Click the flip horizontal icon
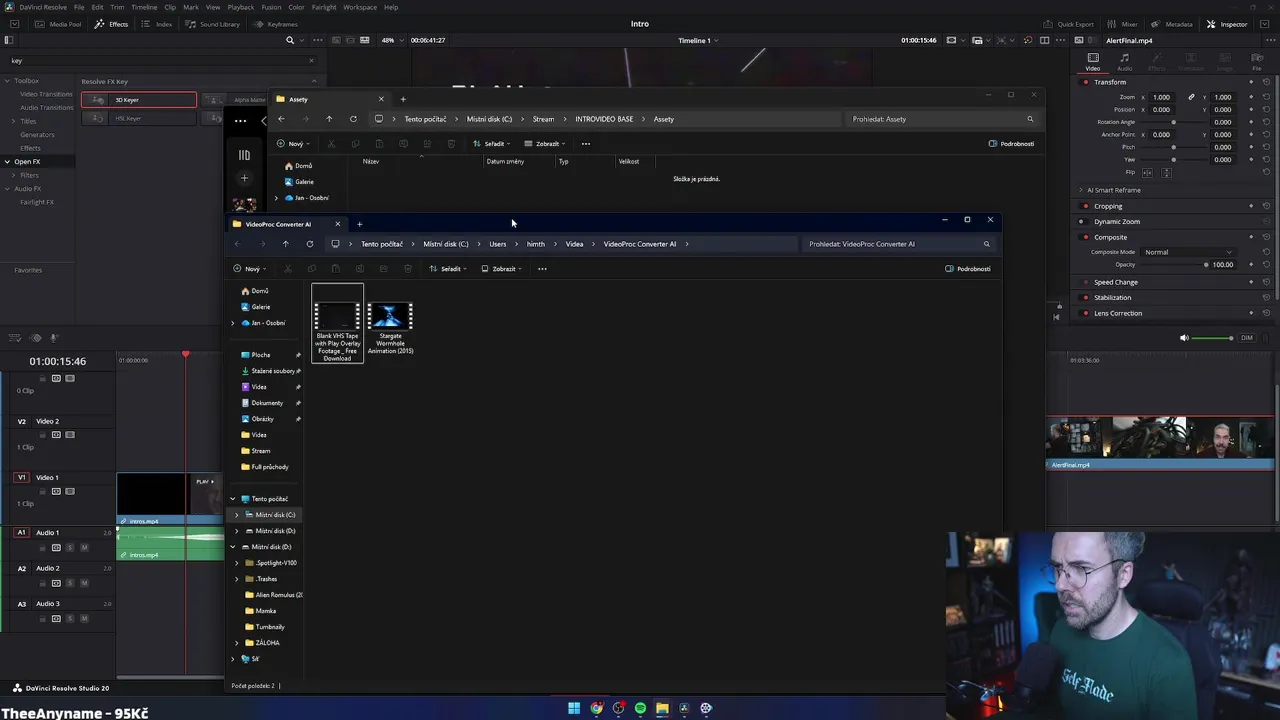This screenshot has width=1280, height=720. tap(1148, 172)
